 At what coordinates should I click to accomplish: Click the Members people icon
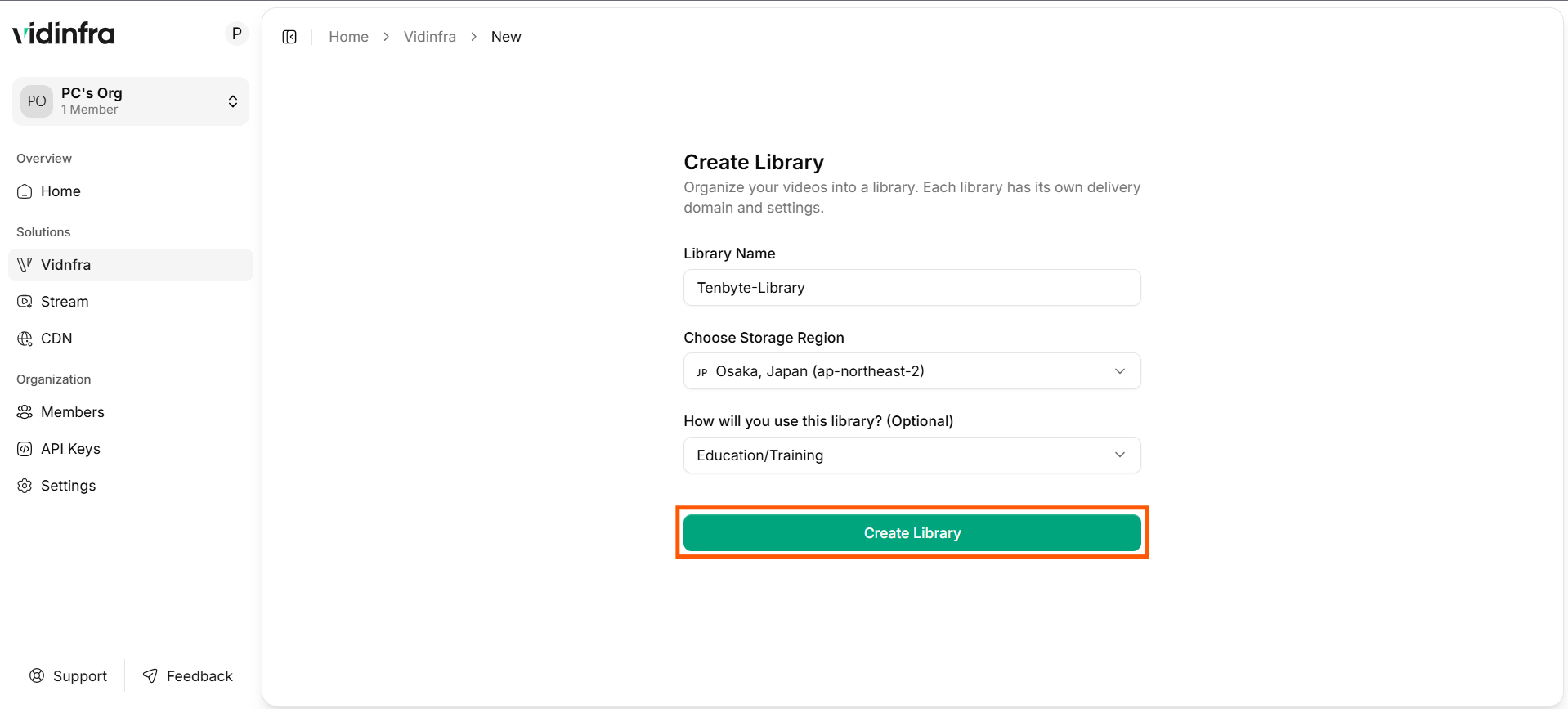(25, 412)
